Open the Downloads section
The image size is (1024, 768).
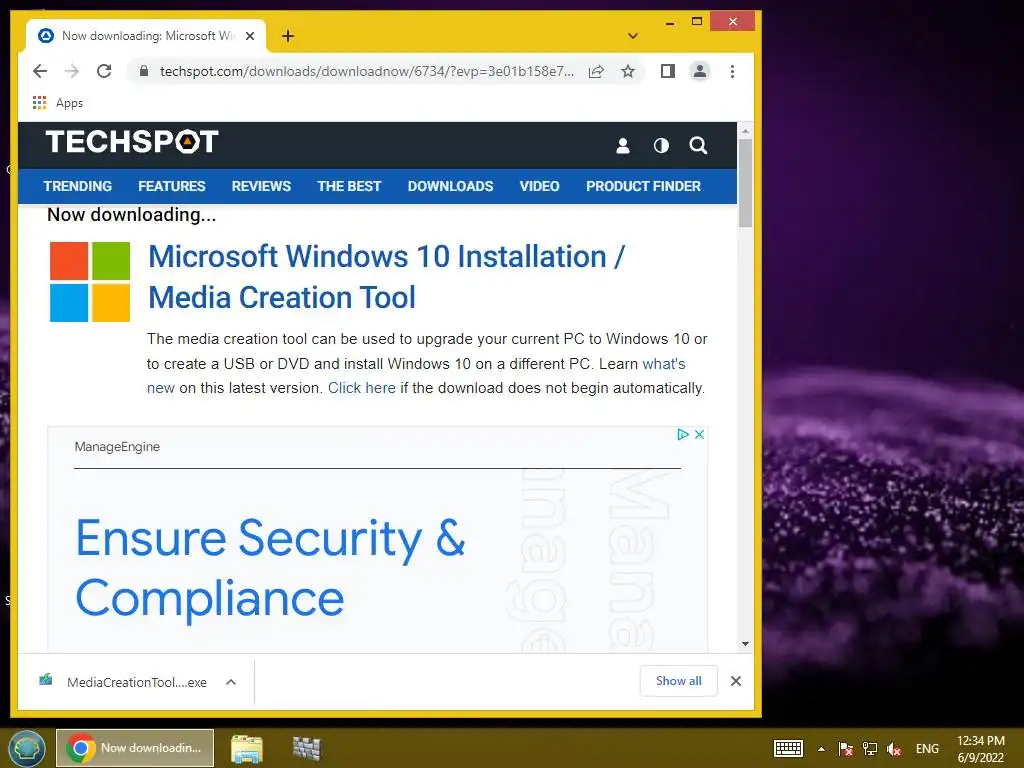tap(451, 186)
